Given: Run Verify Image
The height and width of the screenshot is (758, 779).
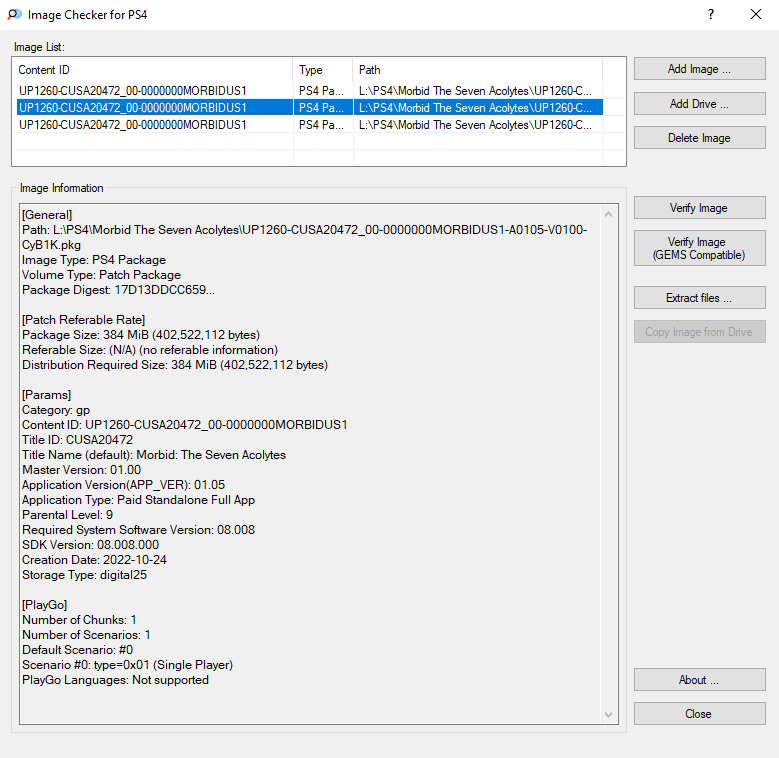Looking at the screenshot, I should tap(699, 208).
